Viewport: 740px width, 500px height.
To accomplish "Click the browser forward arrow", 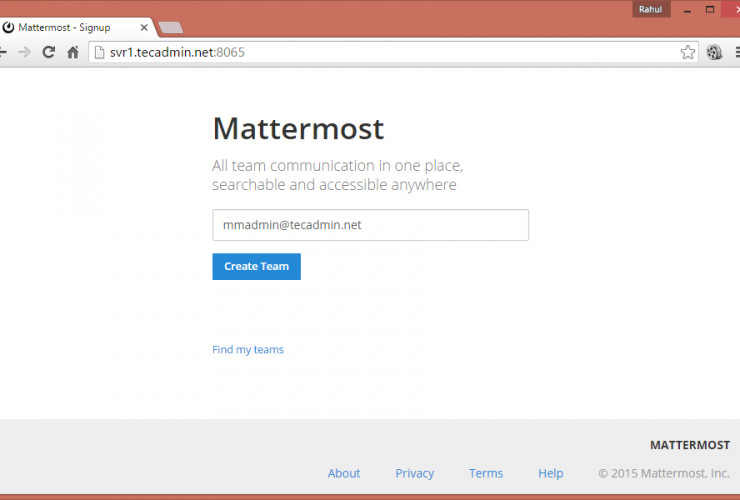I will (25, 52).
